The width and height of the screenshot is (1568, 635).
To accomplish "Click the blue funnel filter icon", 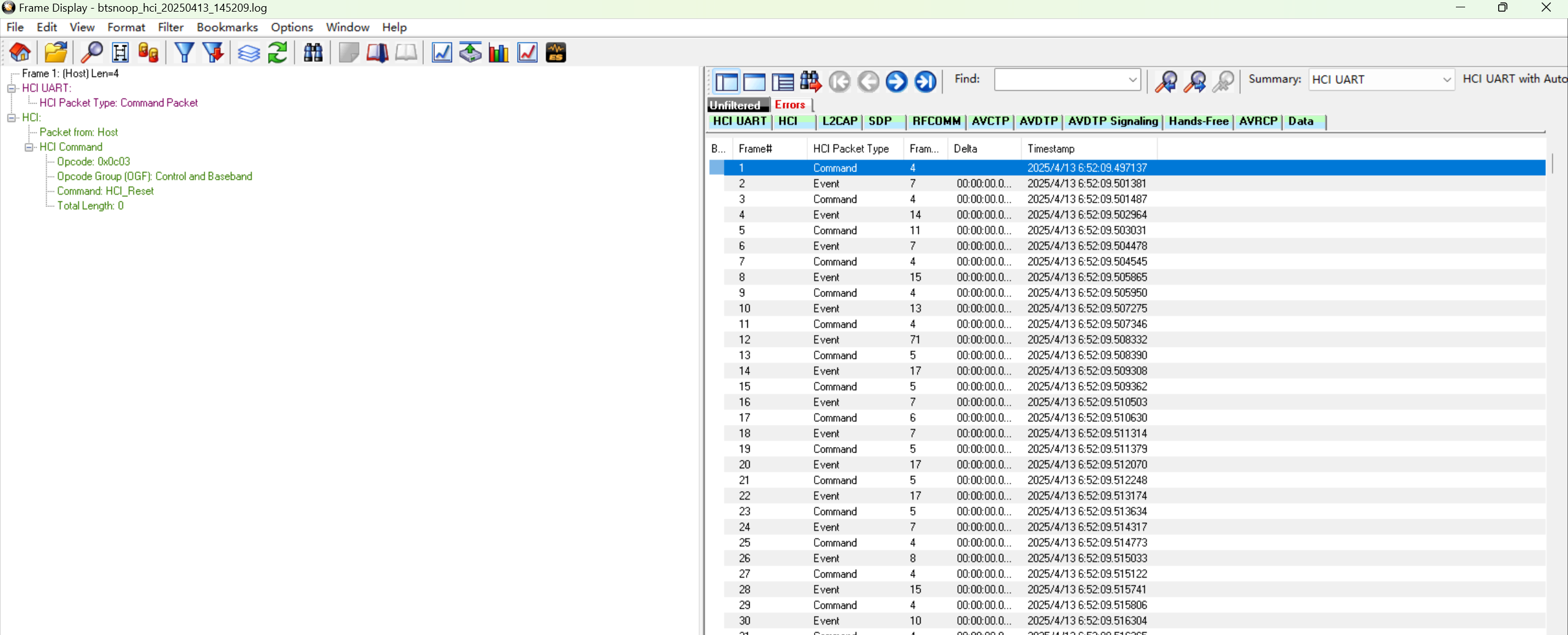I will [184, 53].
